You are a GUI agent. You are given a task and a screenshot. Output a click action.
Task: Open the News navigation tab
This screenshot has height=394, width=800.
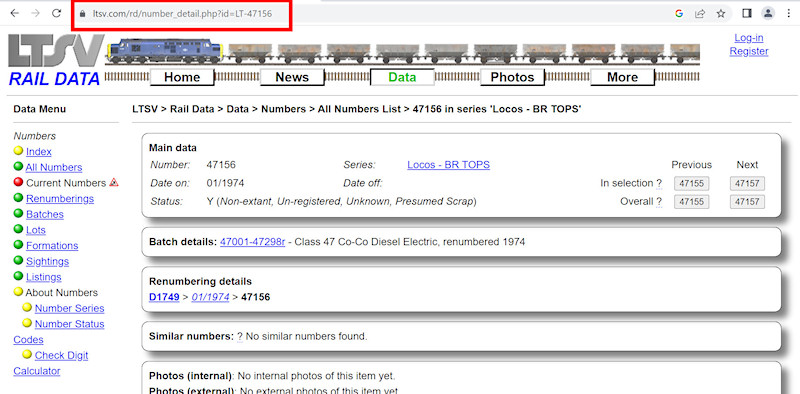pyautogui.click(x=292, y=78)
